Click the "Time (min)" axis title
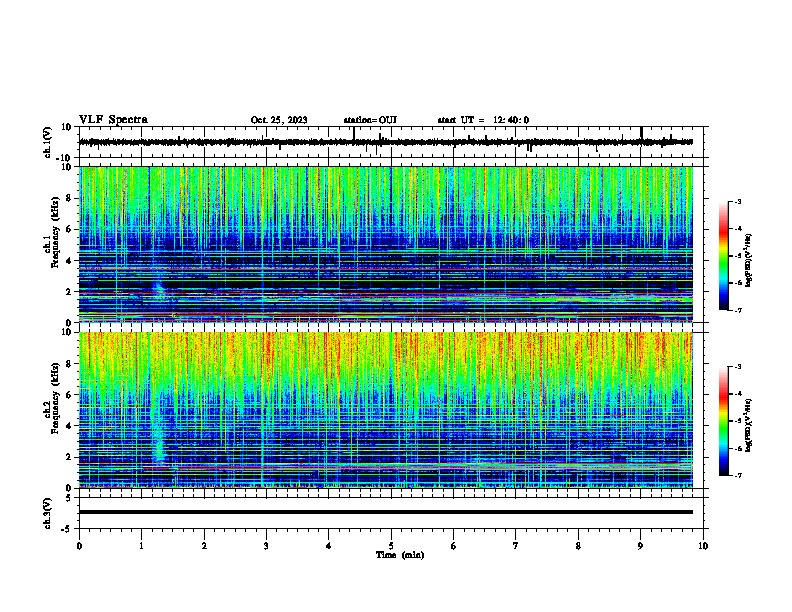 pyautogui.click(x=400, y=555)
